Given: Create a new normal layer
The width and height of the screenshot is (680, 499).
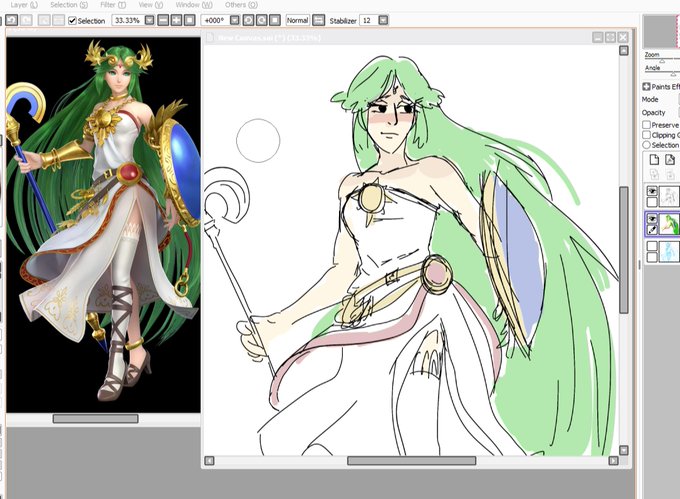Looking at the screenshot, I should coord(654,160).
